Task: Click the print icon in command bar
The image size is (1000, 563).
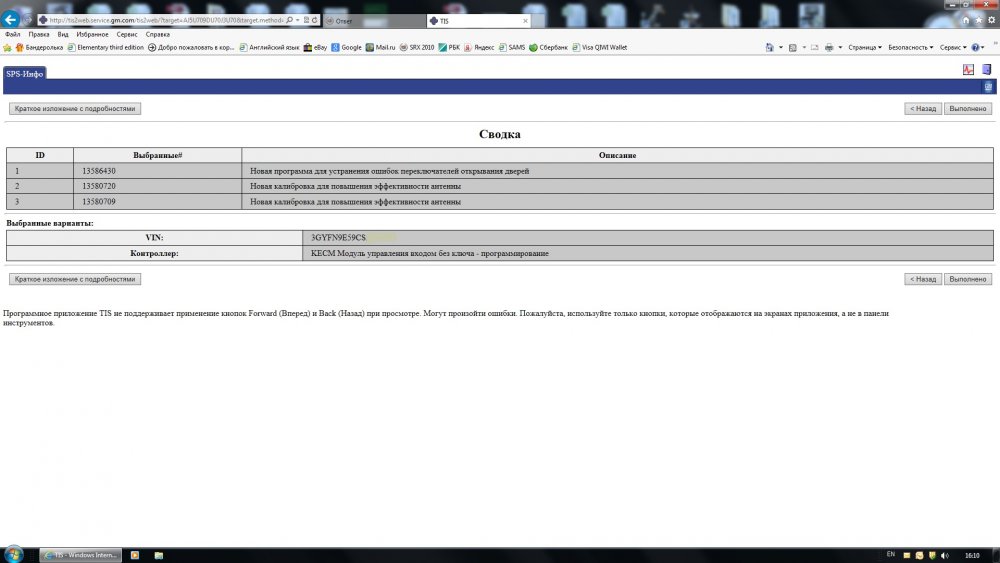Action: coord(829,47)
